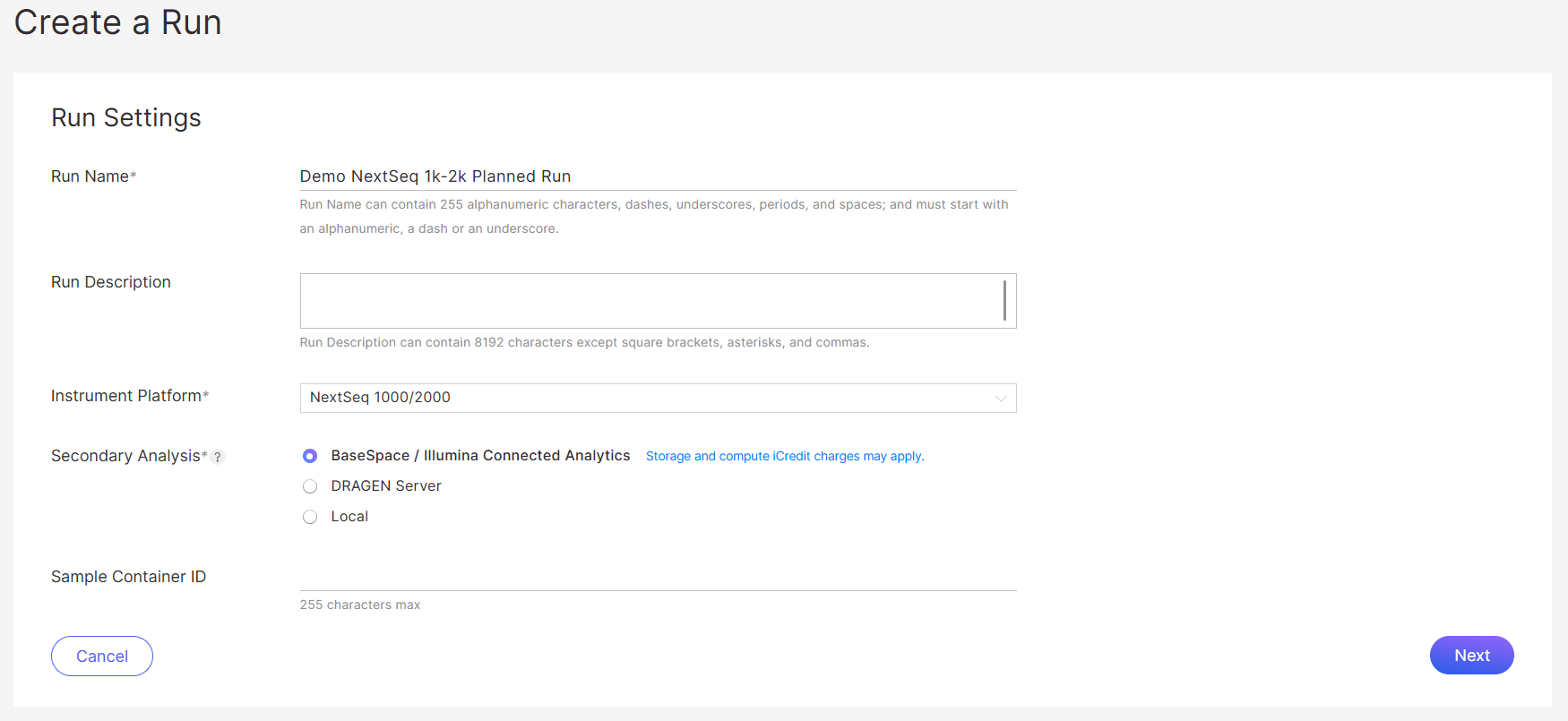Screen dimensions: 1568x721
Task: Select BaseSpace / Illumina Connected Analytics radio button
Action: [310, 456]
